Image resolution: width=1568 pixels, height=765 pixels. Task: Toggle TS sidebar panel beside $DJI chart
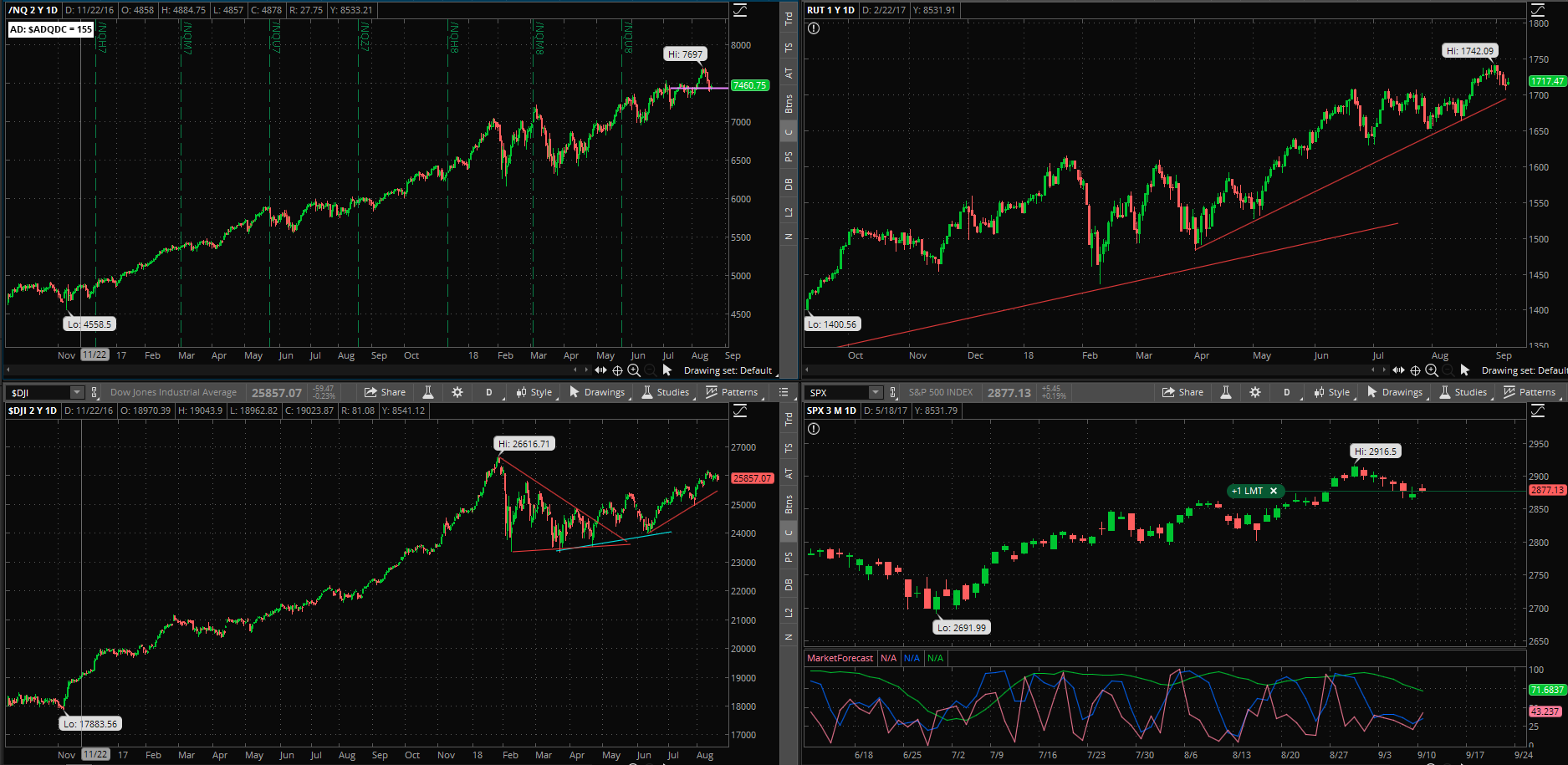[789, 448]
